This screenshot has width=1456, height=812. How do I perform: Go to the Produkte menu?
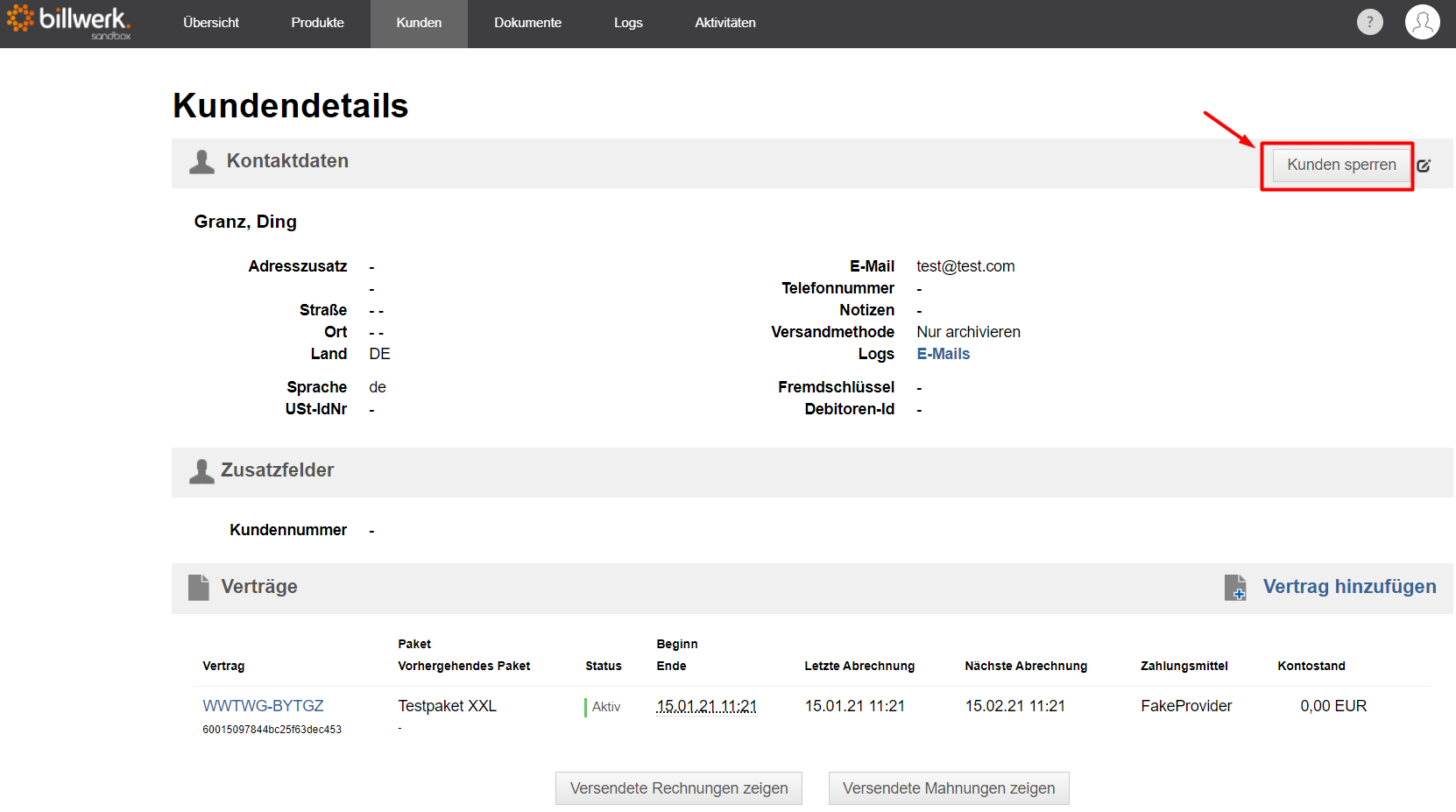point(318,23)
